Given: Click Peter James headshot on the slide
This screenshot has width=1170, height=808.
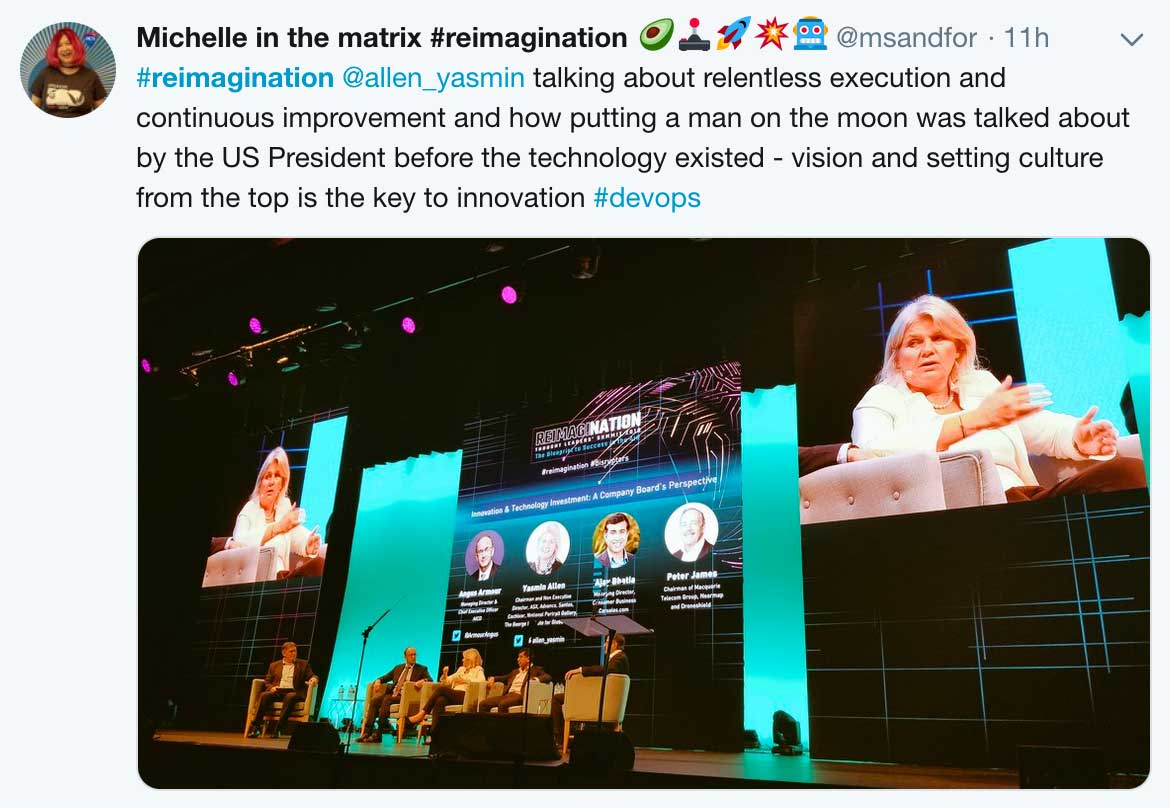Looking at the screenshot, I should pos(691,532).
